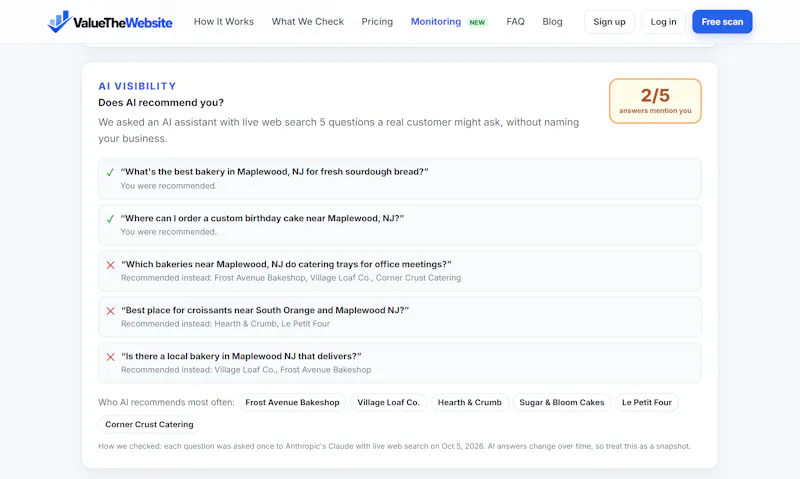This screenshot has height=479, width=800.
Task: Select the Hearth & Crumb chip
Action: [469, 402]
